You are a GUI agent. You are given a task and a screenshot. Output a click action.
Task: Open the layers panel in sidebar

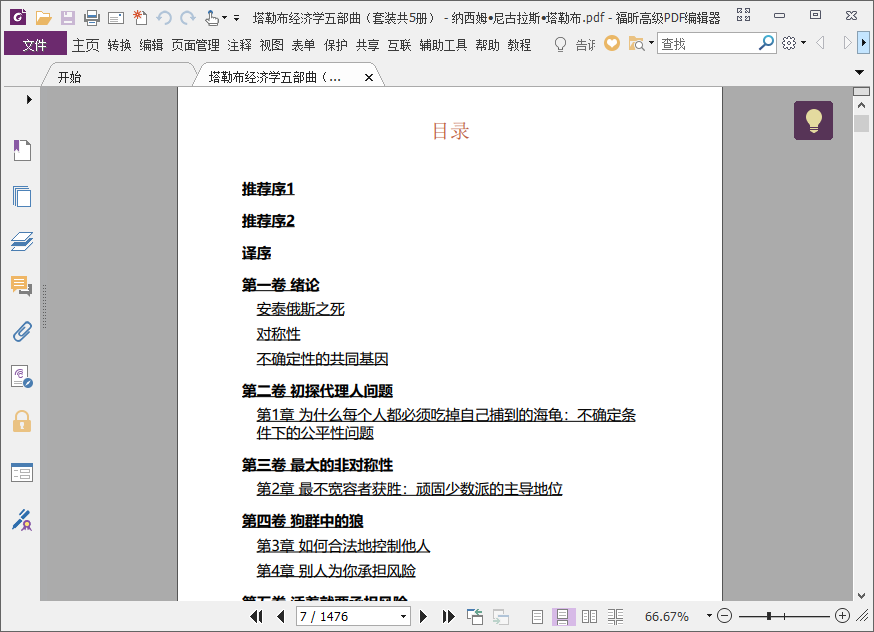tap(22, 241)
